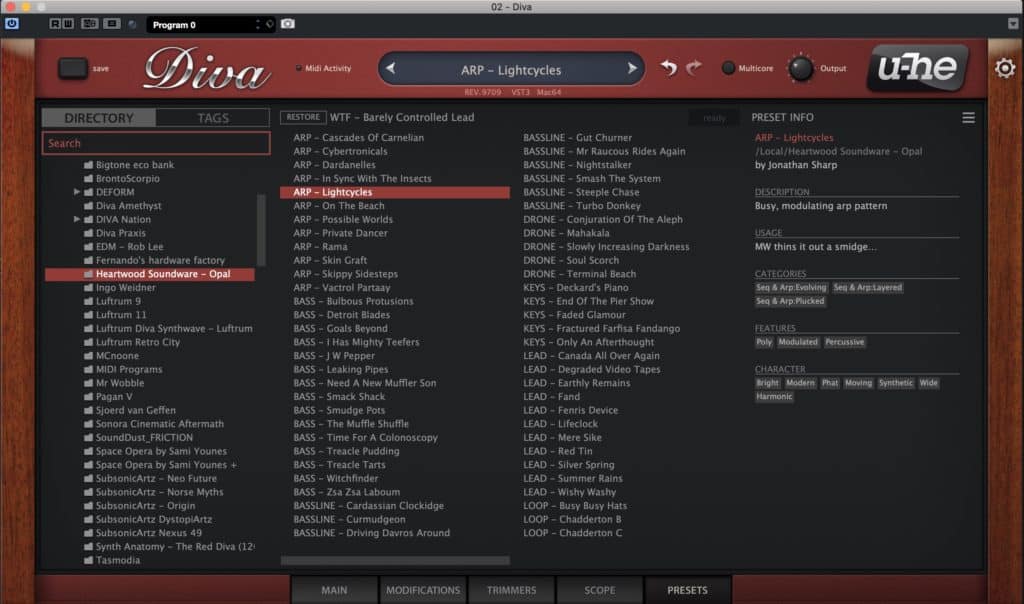Screen dimensions: 1024x604
Task: Select preset KEYS – Deckard's Piano
Action: point(575,287)
